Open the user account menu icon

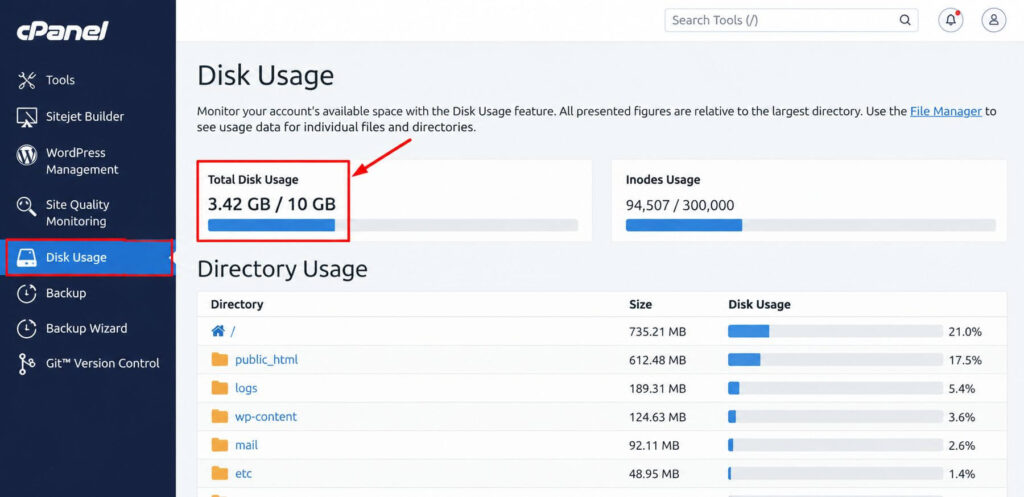click(x=993, y=20)
